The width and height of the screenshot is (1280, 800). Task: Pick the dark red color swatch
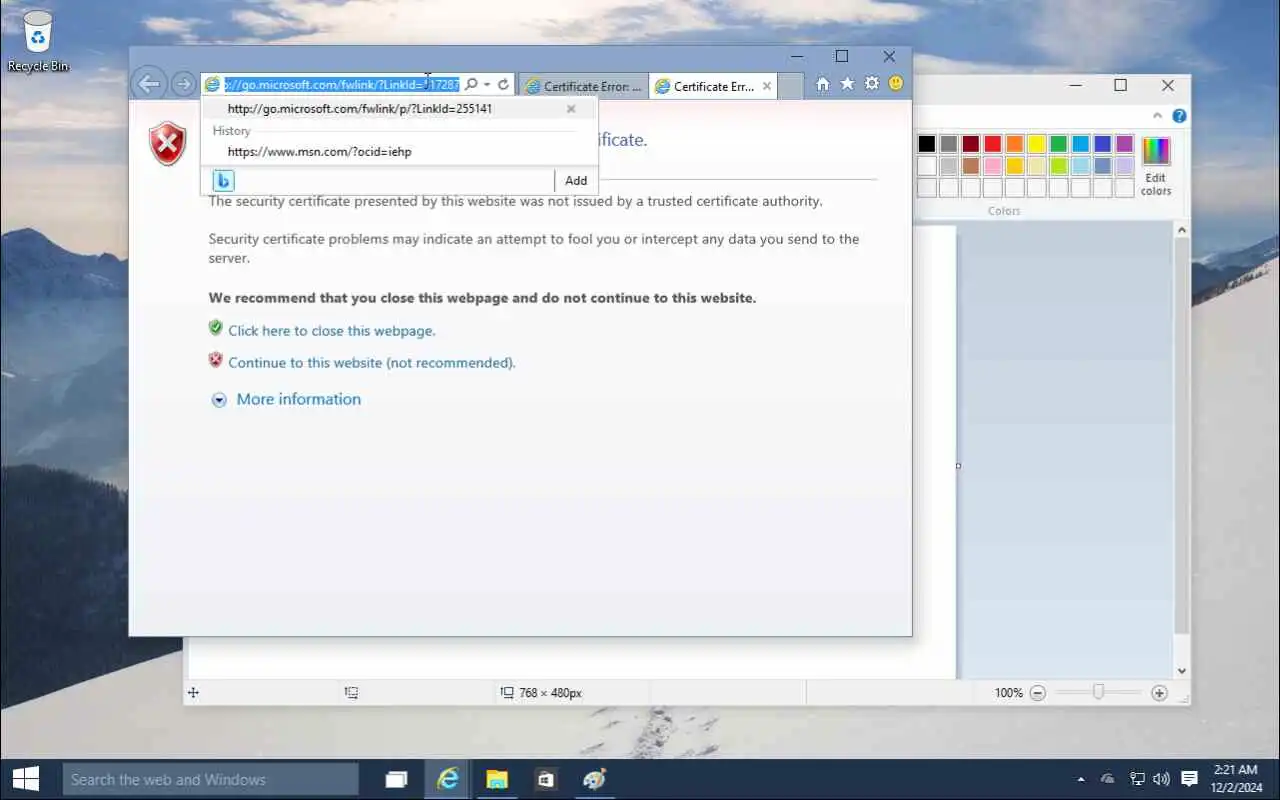click(x=971, y=144)
